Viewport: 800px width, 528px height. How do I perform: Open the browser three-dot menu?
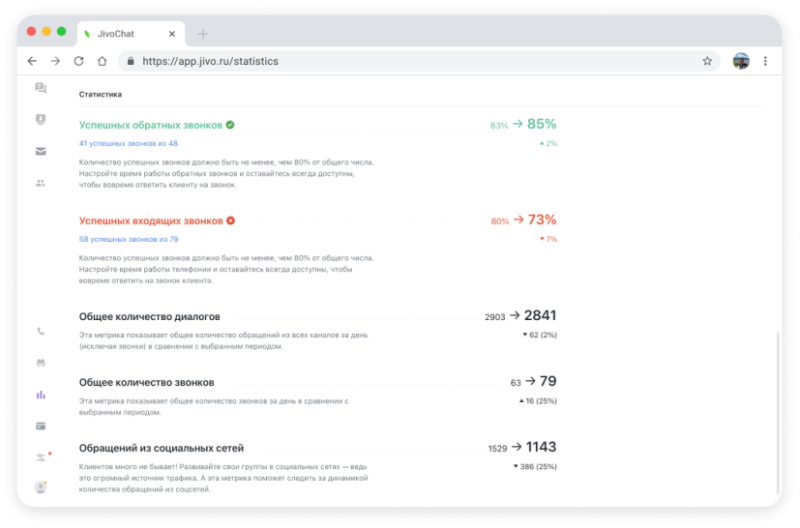765,61
